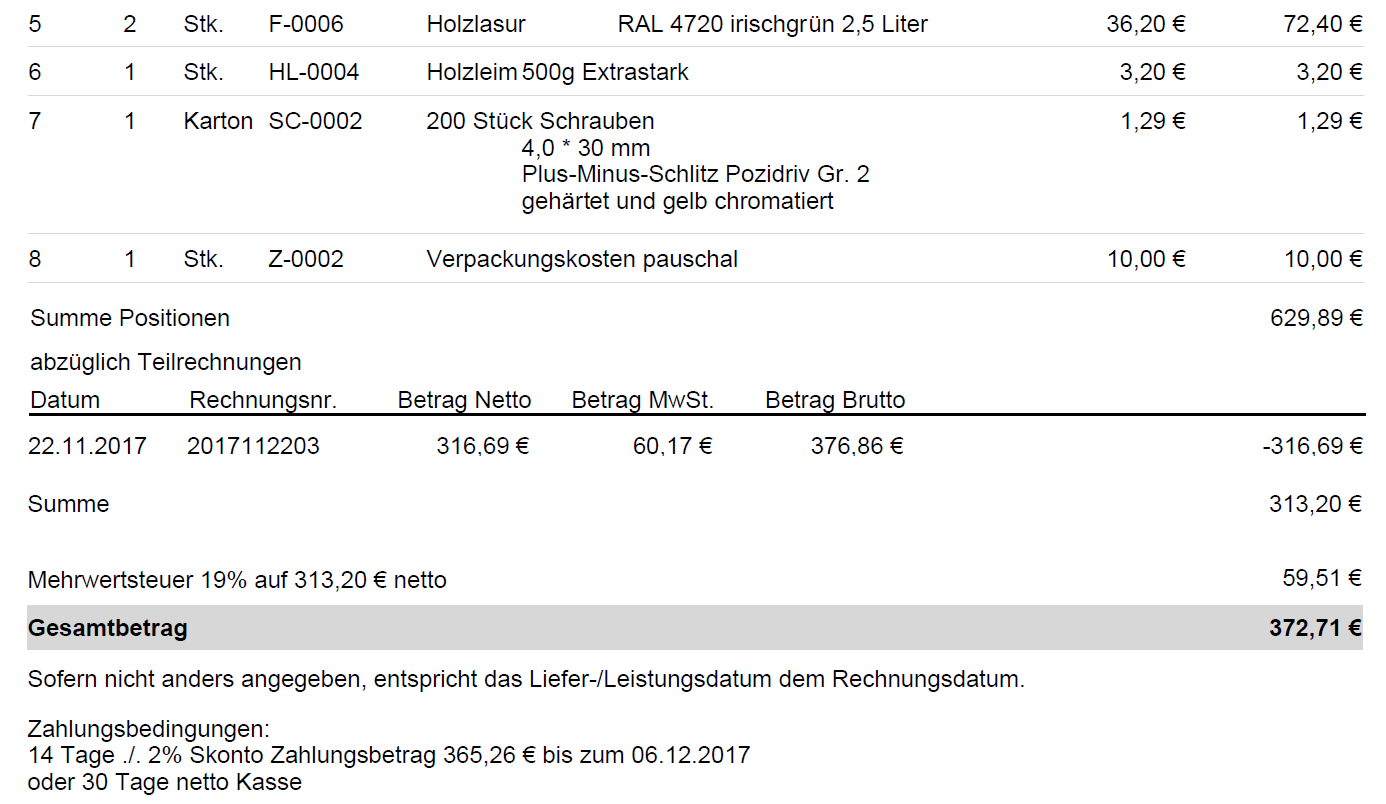This screenshot has height=804, width=1386.
Task: Select invoice number 2017112203
Action: point(253,446)
